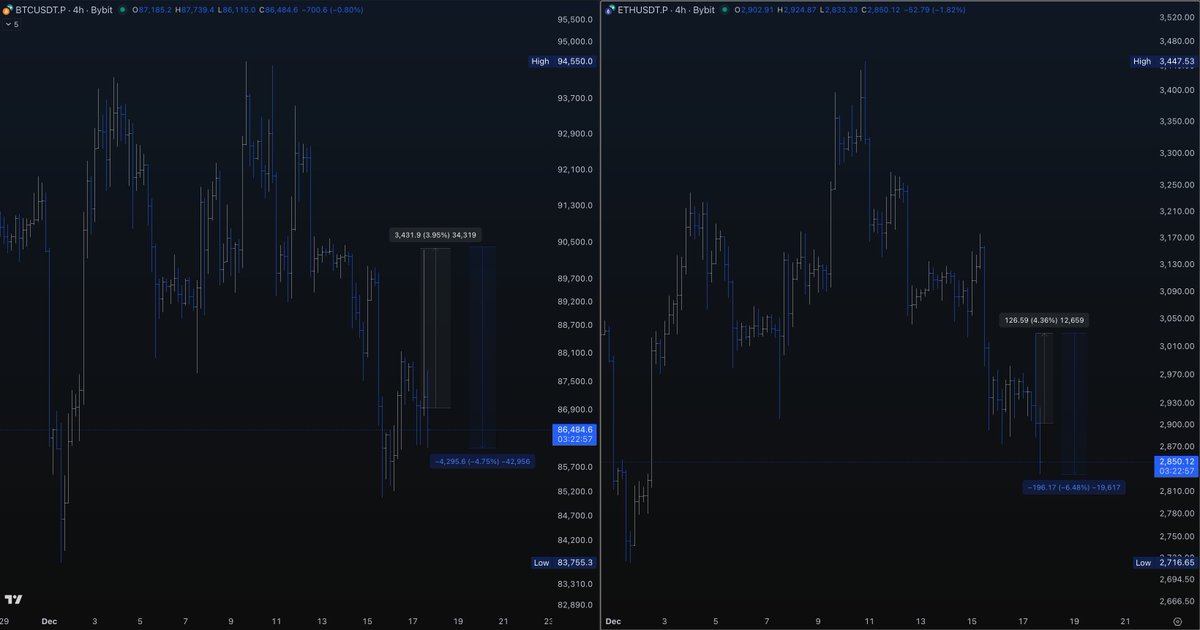
Task: Open chart settings gear beside the ETH time axis
Action: 1178,621
